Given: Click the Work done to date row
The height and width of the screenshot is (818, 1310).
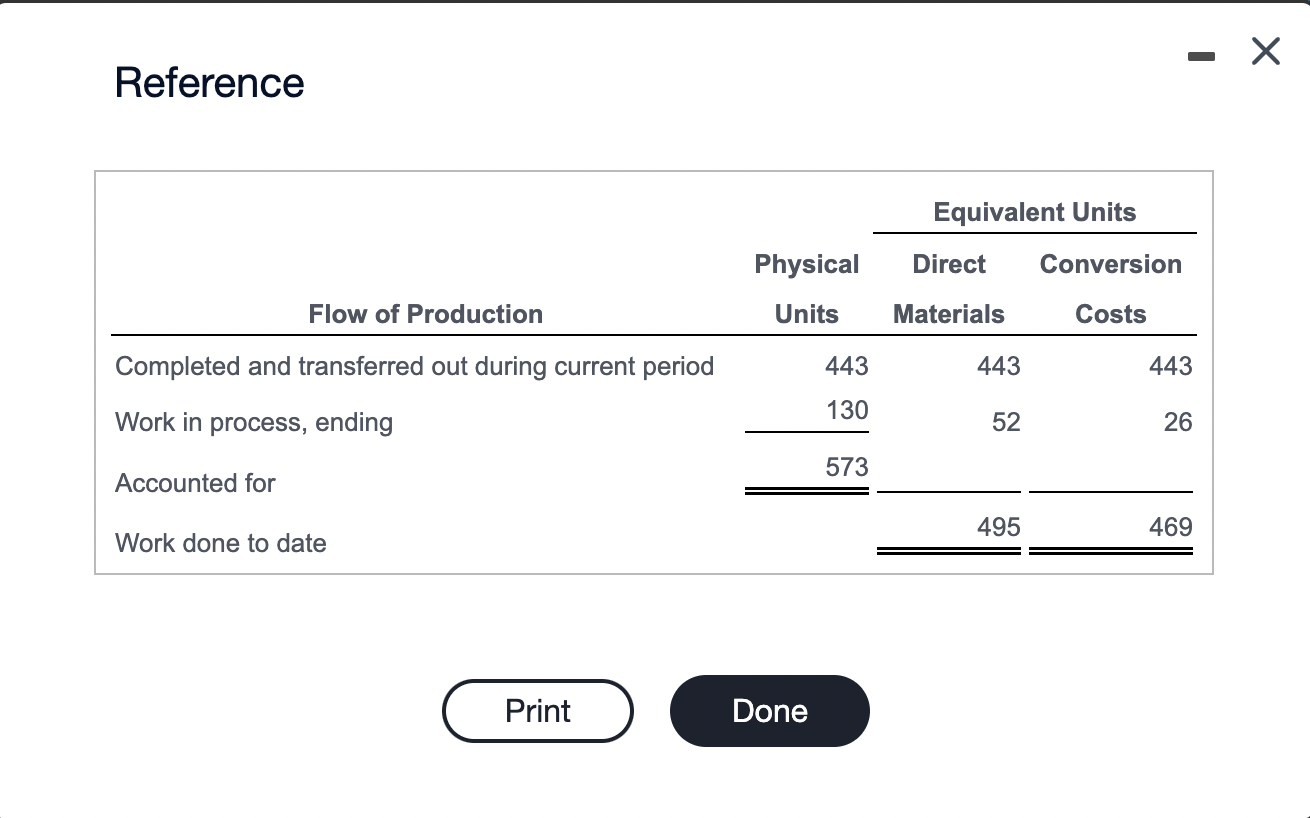Looking at the screenshot, I should pyautogui.click(x=220, y=543).
